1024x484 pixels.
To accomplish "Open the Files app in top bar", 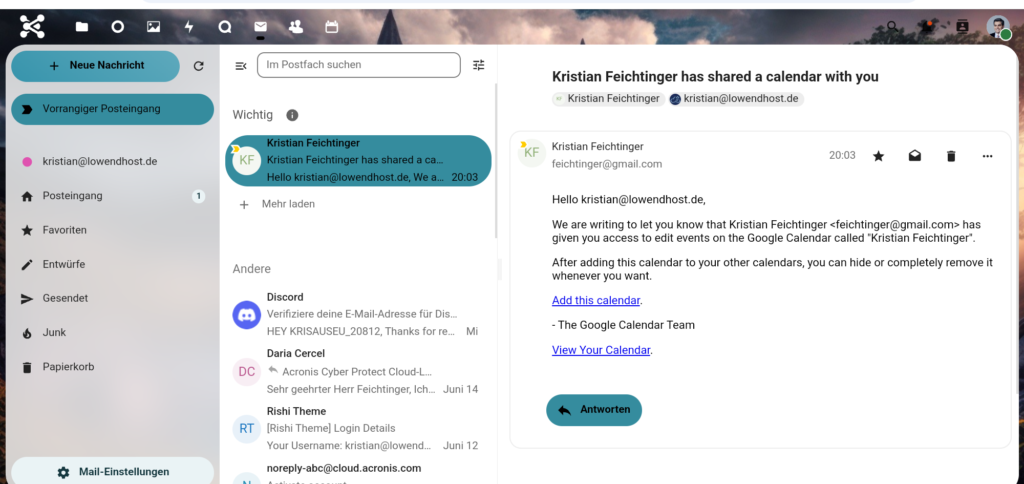I will point(82,27).
